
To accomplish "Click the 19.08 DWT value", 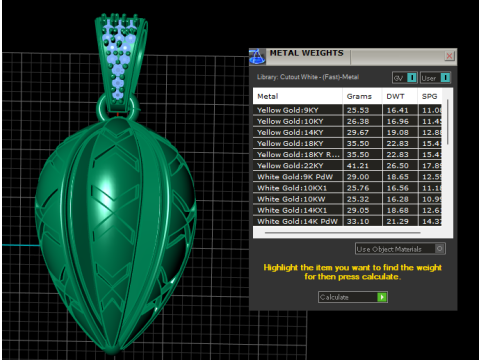I will coord(397,132).
